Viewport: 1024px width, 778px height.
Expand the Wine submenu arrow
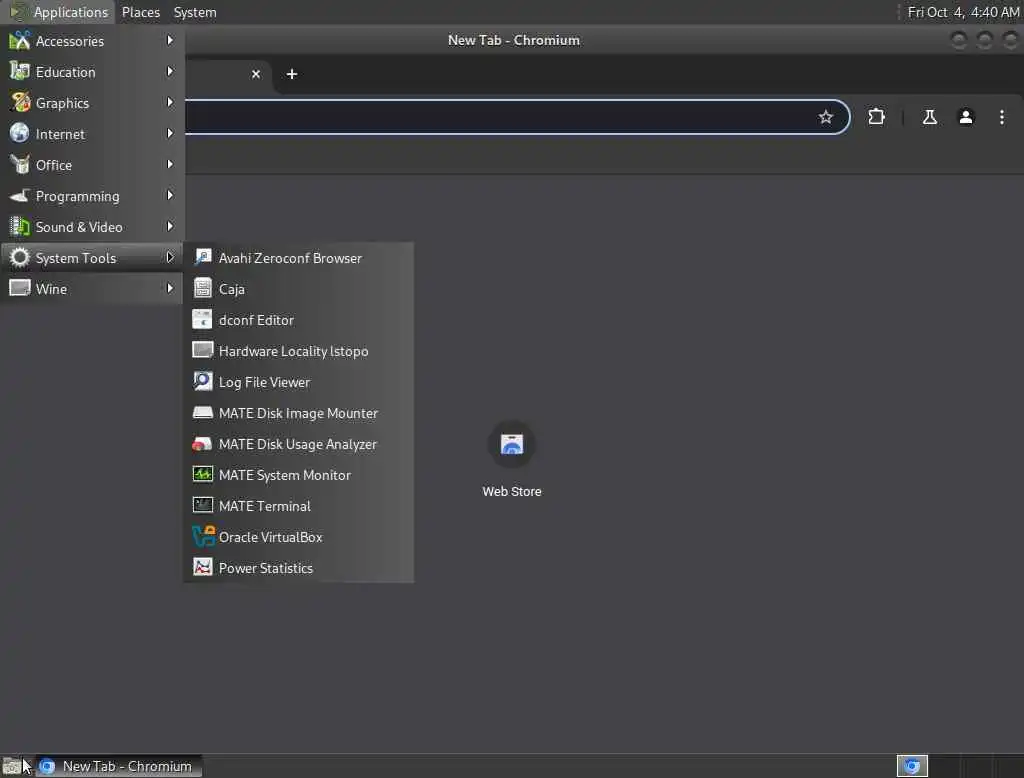pos(170,288)
